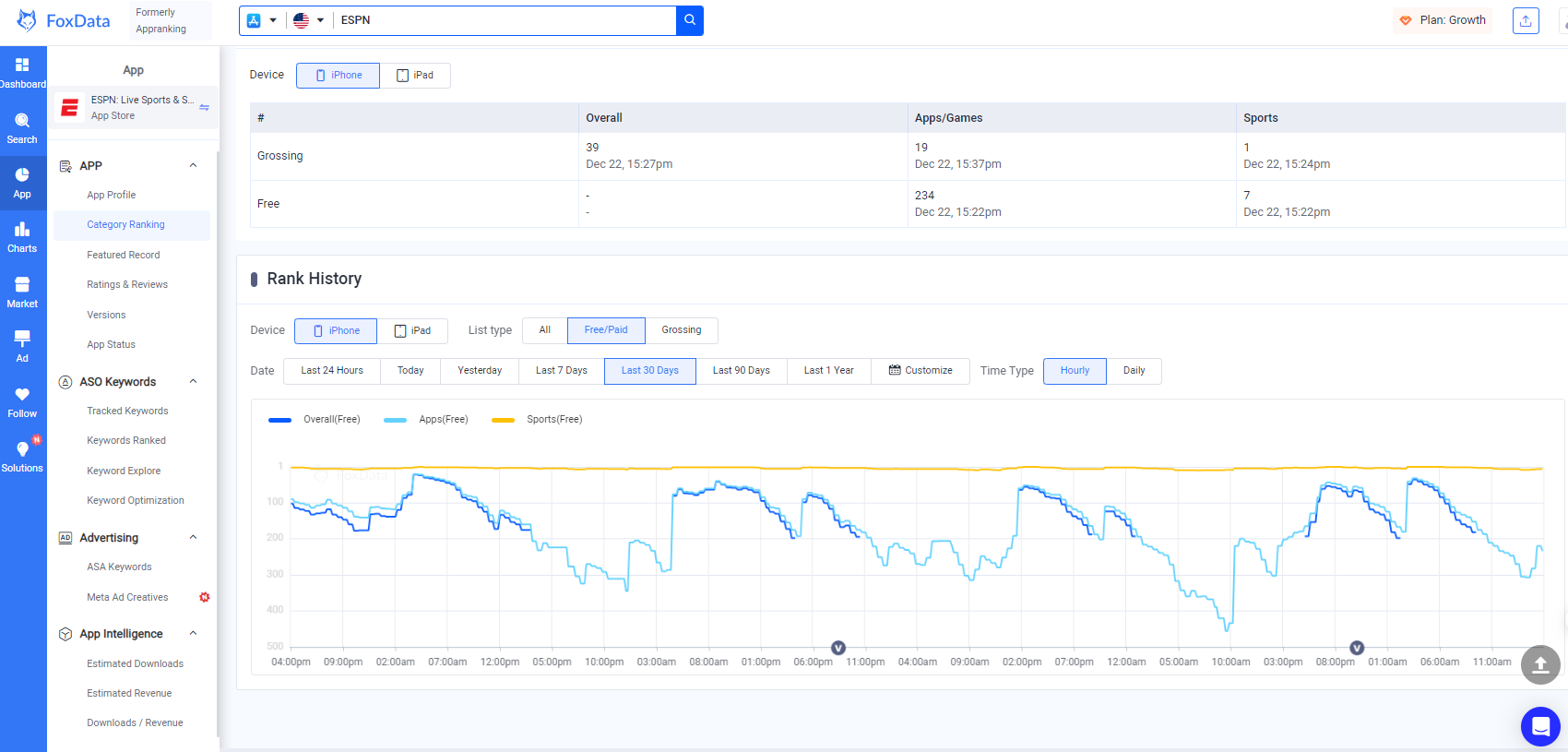This screenshot has width=1568, height=752.
Task: Open the chat support bubble
Action: (x=1540, y=727)
